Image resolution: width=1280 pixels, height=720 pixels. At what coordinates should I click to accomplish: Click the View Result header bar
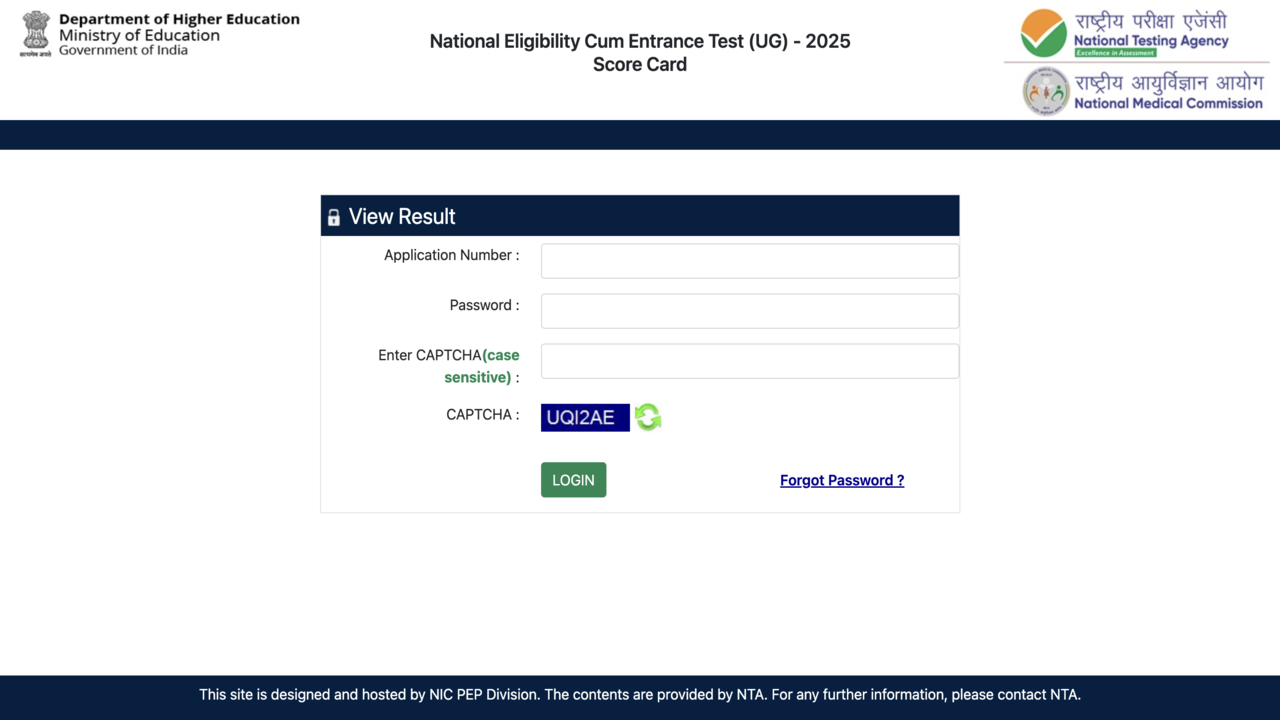(640, 216)
